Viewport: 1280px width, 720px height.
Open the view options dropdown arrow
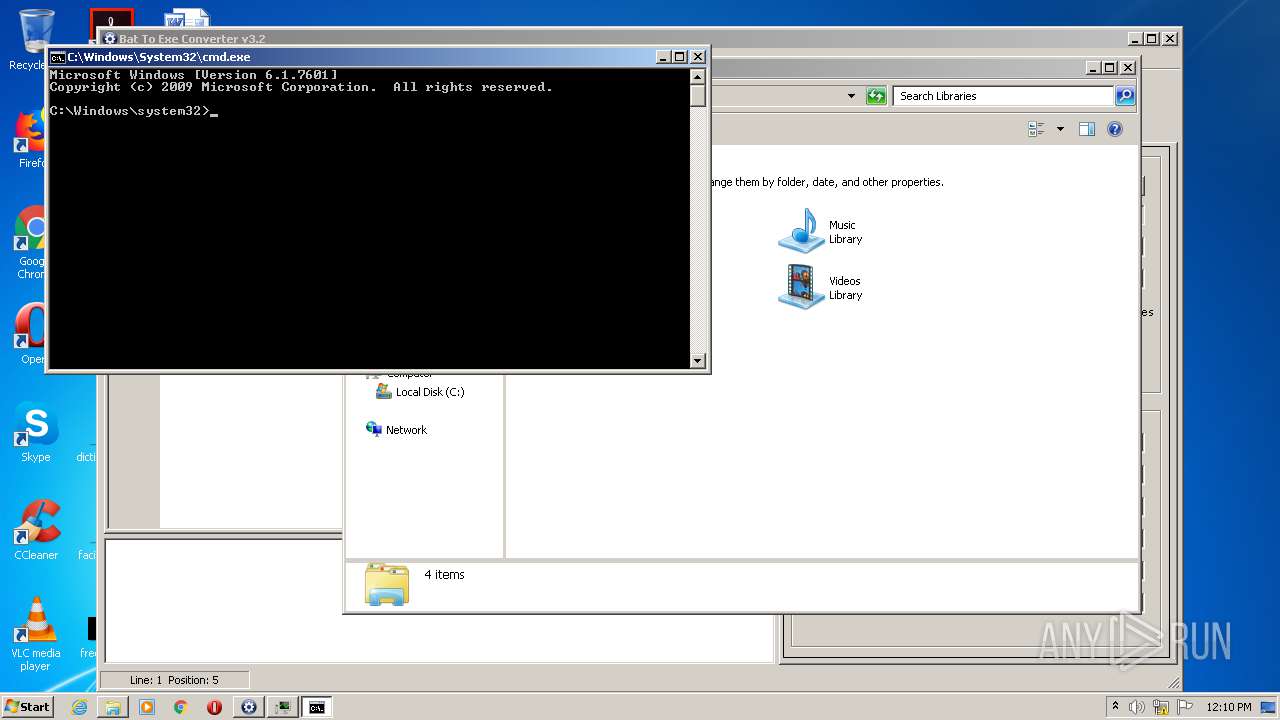1060,129
